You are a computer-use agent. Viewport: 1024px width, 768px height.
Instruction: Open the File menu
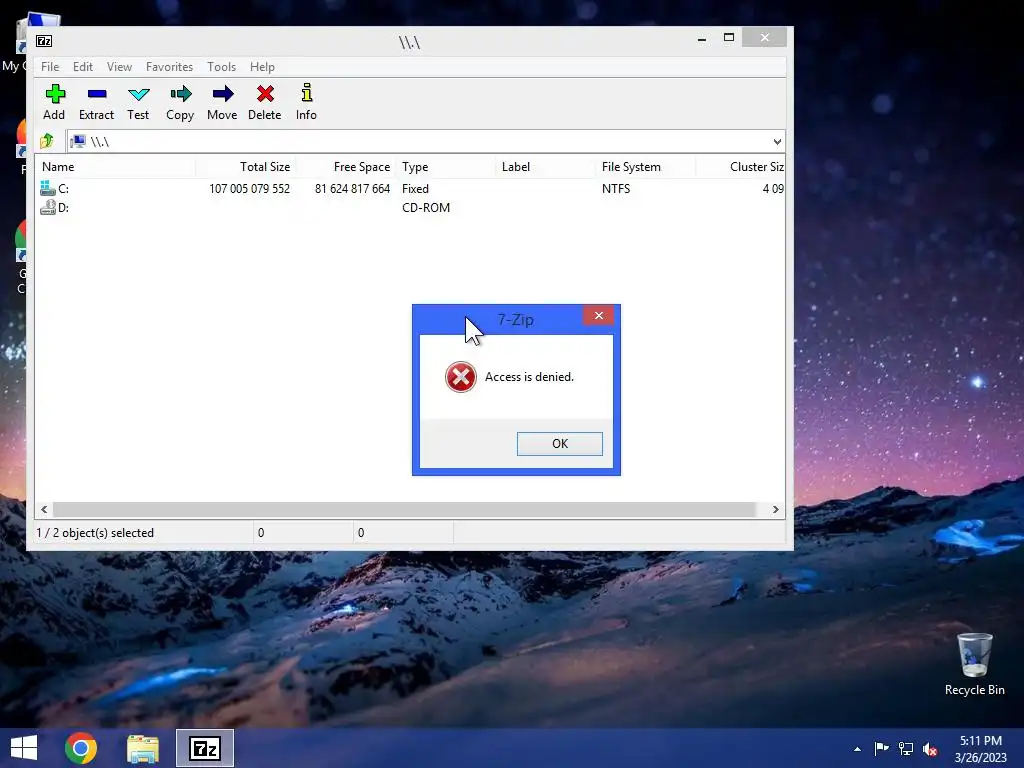point(50,67)
